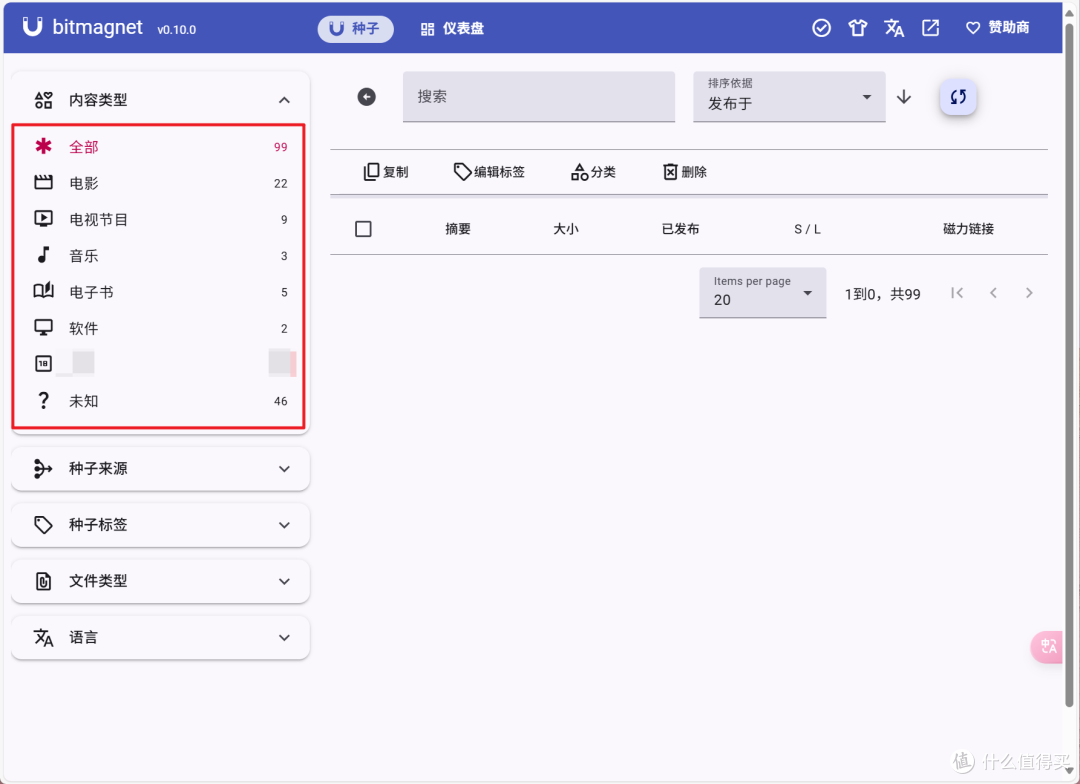Click the bitmagnet magnet logo icon
The width and height of the screenshot is (1080, 784).
tap(32, 27)
